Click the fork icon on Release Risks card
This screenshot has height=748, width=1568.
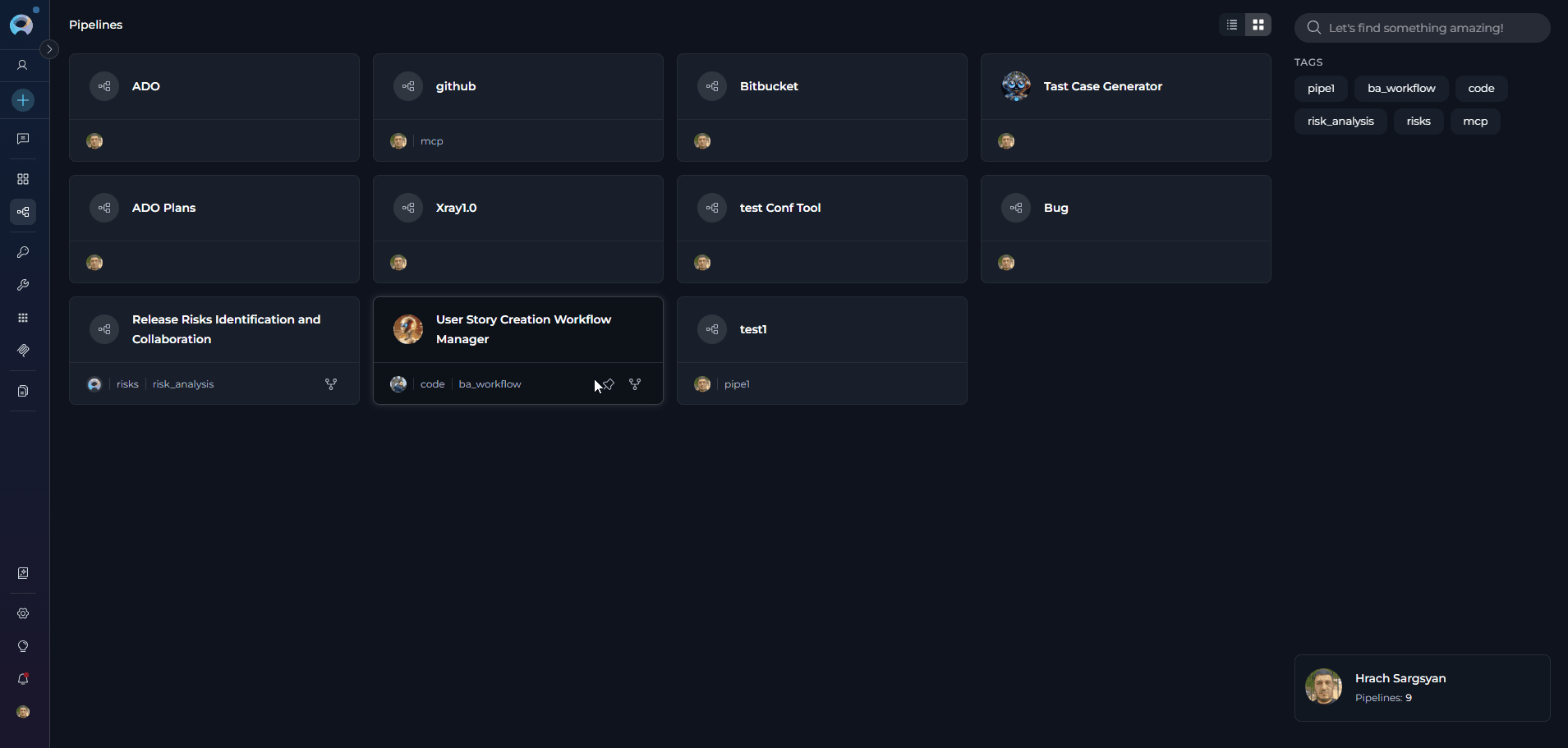331,383
